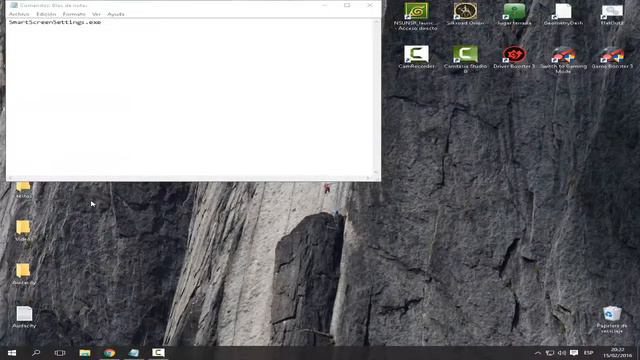The height and width of the screenshot is (360, 640).
Task: Select the Silkroad Online desktop shortcut
Action: [465, 14]
